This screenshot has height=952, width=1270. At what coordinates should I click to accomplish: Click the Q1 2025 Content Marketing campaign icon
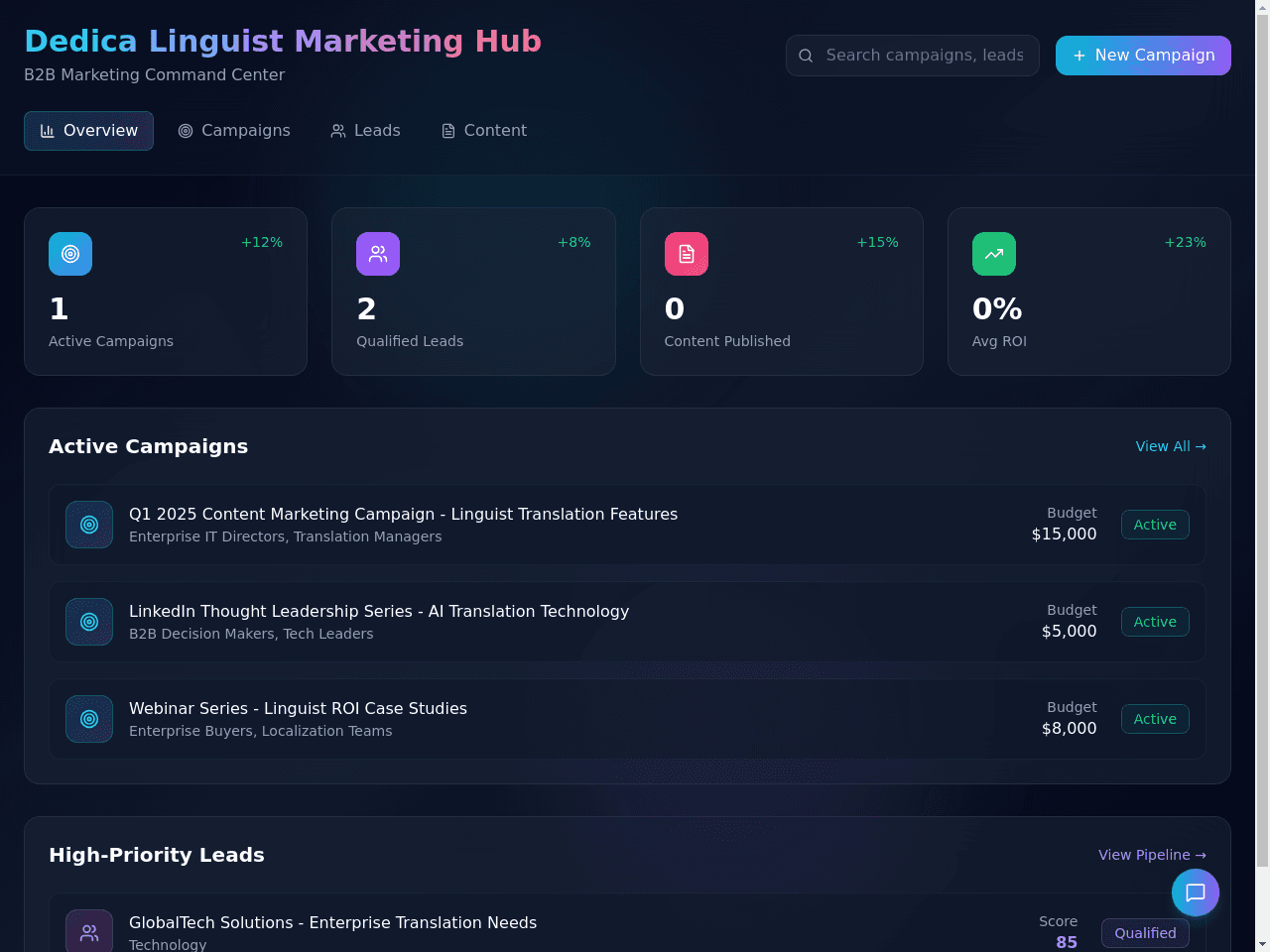click(89, 525)
